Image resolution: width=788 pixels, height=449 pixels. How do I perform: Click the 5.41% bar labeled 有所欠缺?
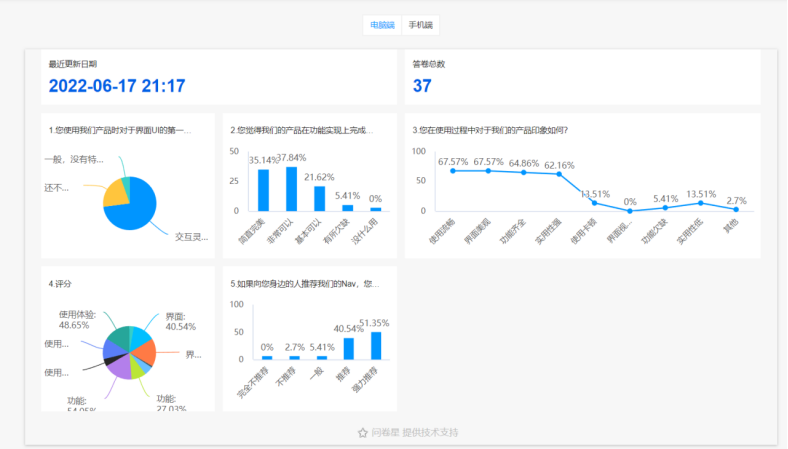(x=348, y=208)
